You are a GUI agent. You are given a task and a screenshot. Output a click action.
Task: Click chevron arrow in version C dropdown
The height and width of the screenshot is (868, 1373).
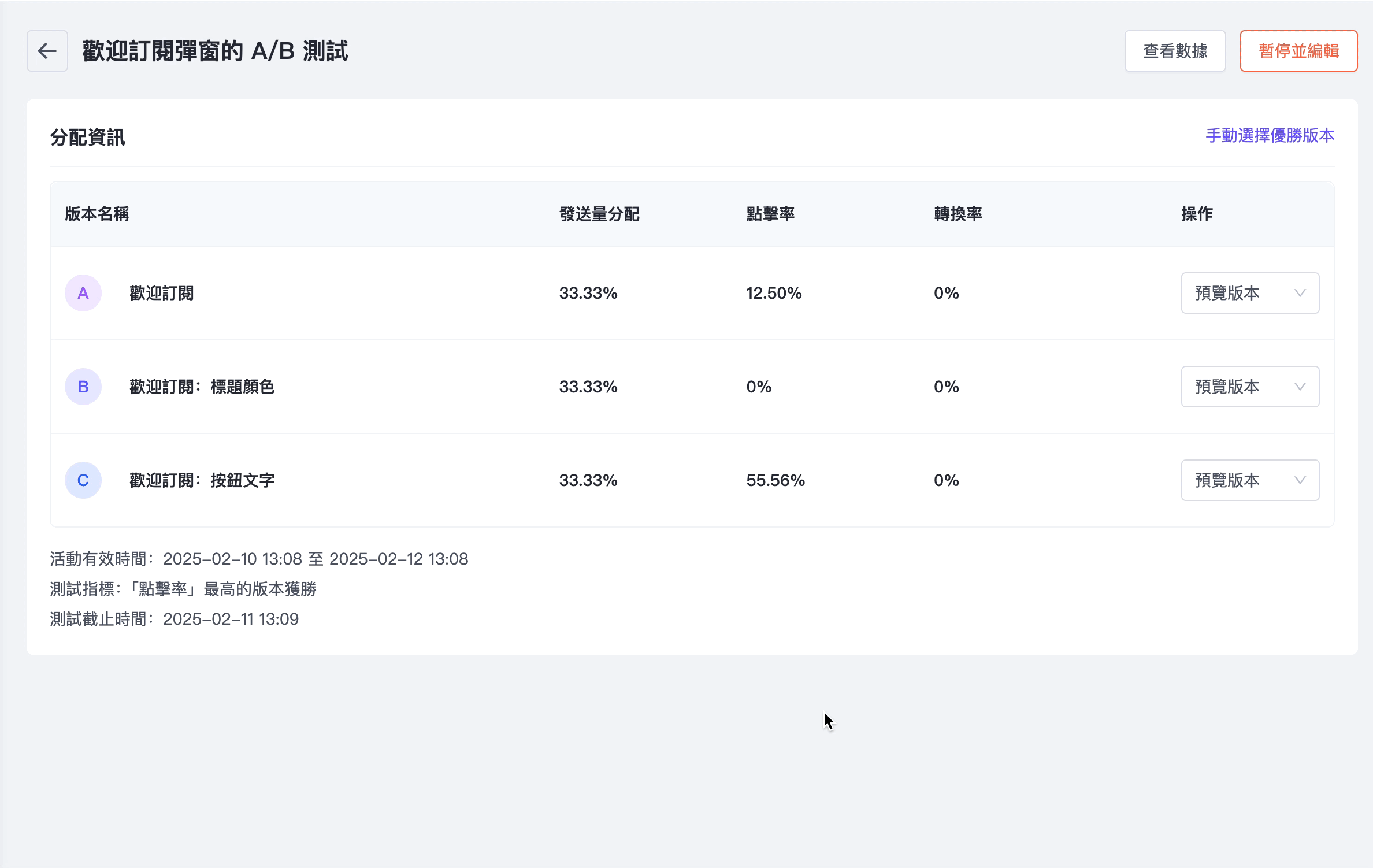coord(1300,480)
